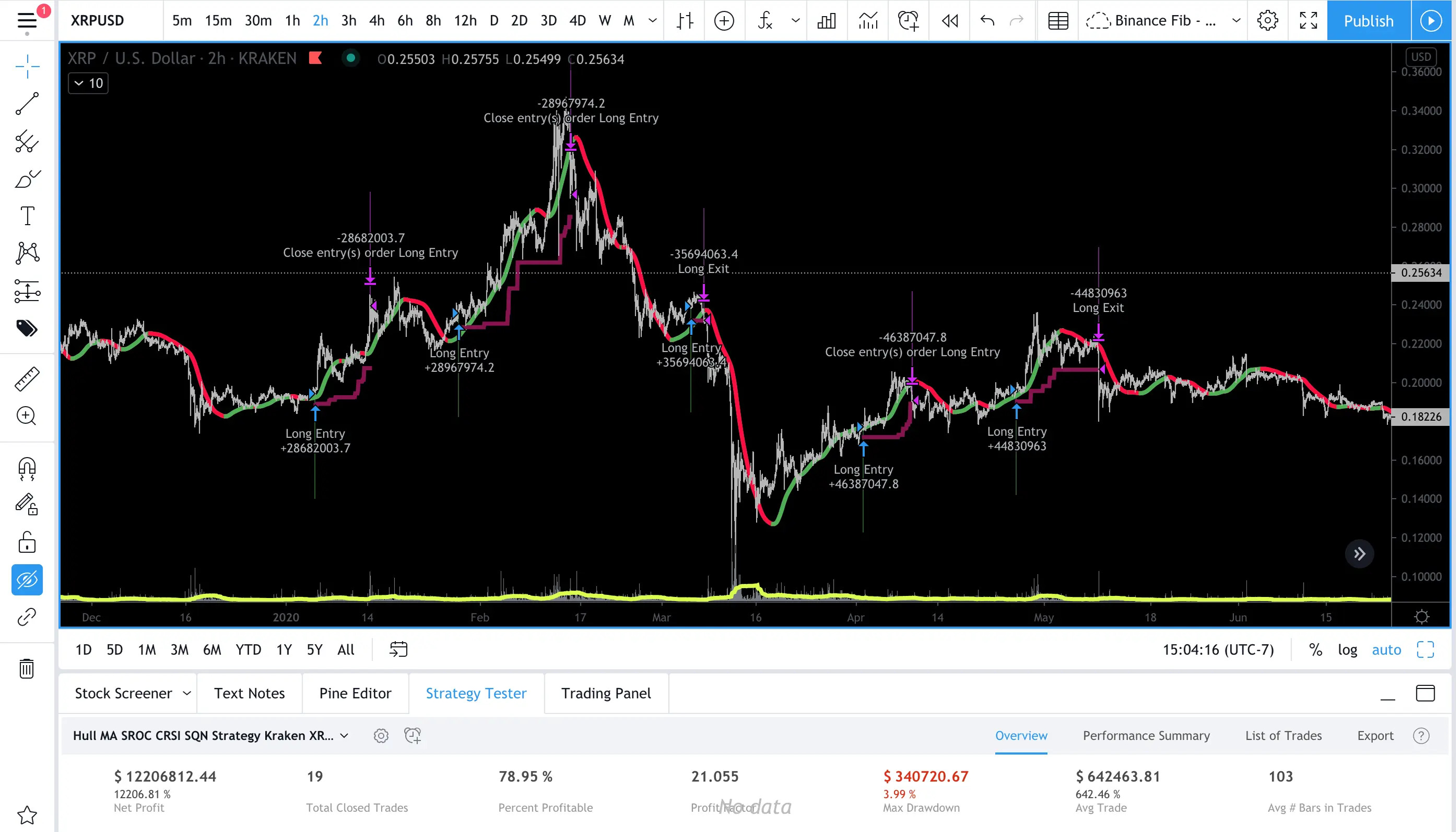Viewport: 1456px width, 832px height.
Task: Toggle hide all drawing tools eye
Action: click(x=27, y=579)
